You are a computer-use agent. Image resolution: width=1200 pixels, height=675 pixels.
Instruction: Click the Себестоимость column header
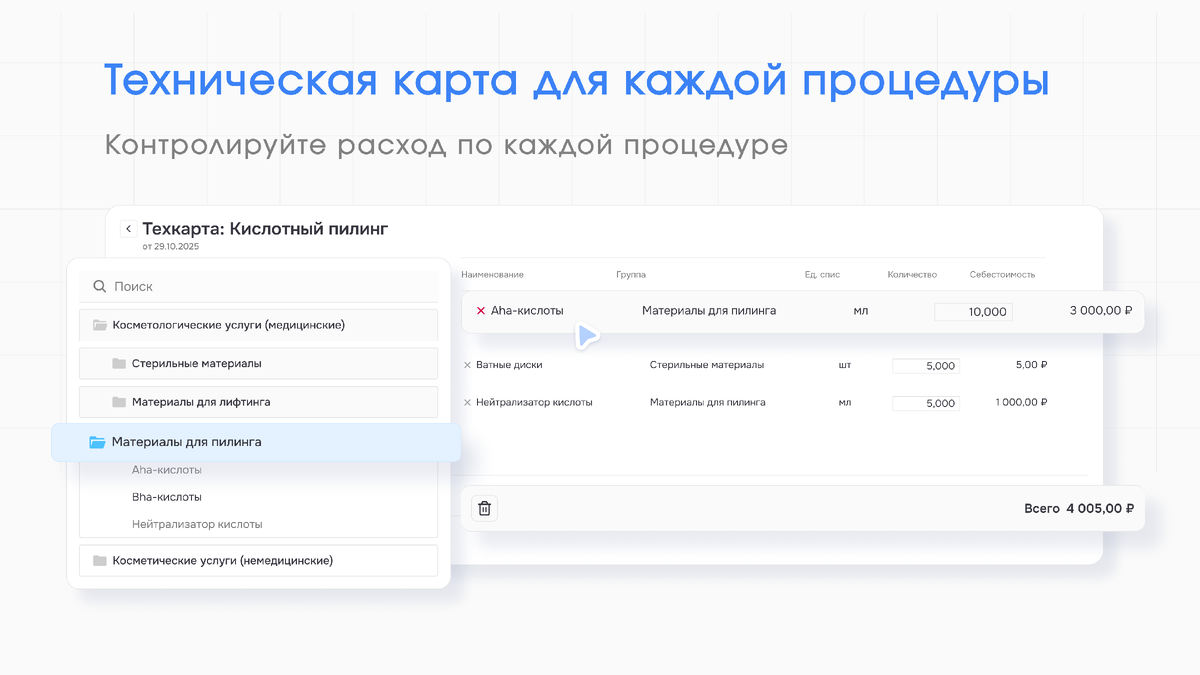(x=1002, y=274)
